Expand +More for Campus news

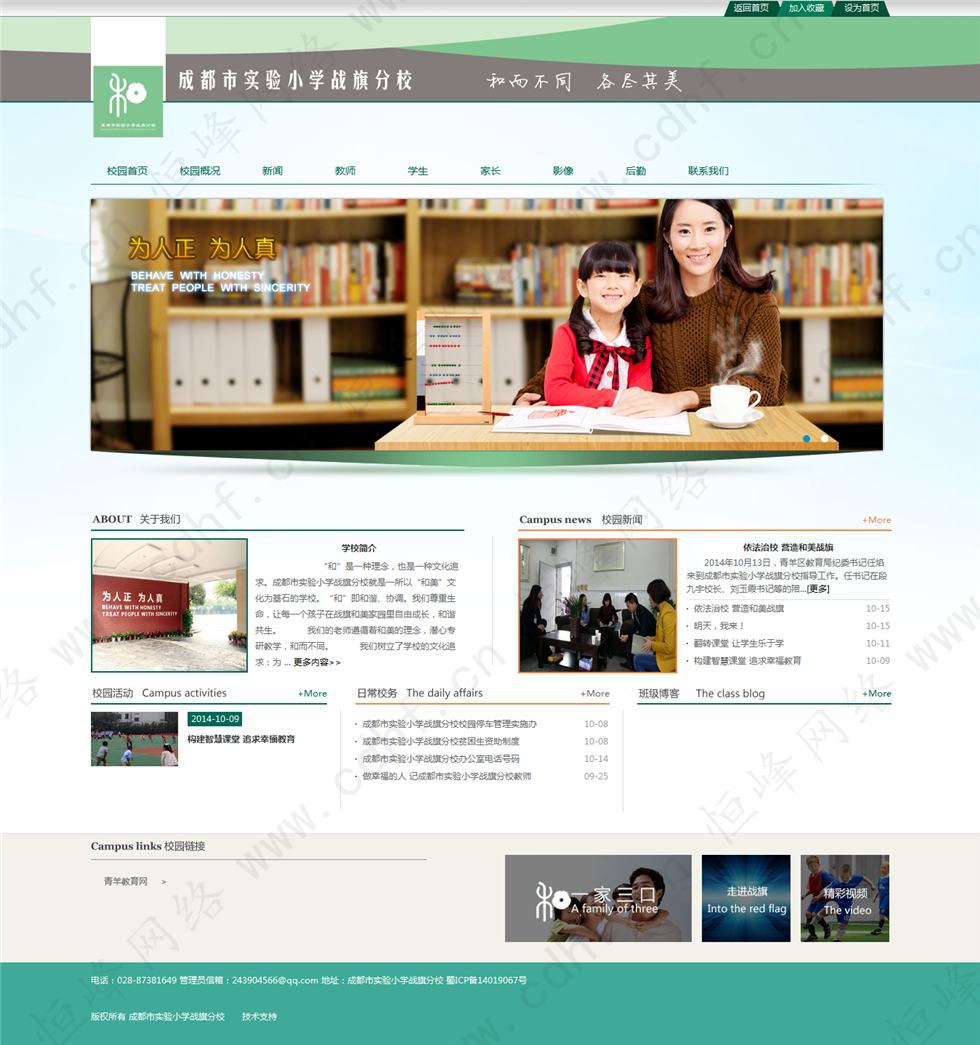coord(876,520)
